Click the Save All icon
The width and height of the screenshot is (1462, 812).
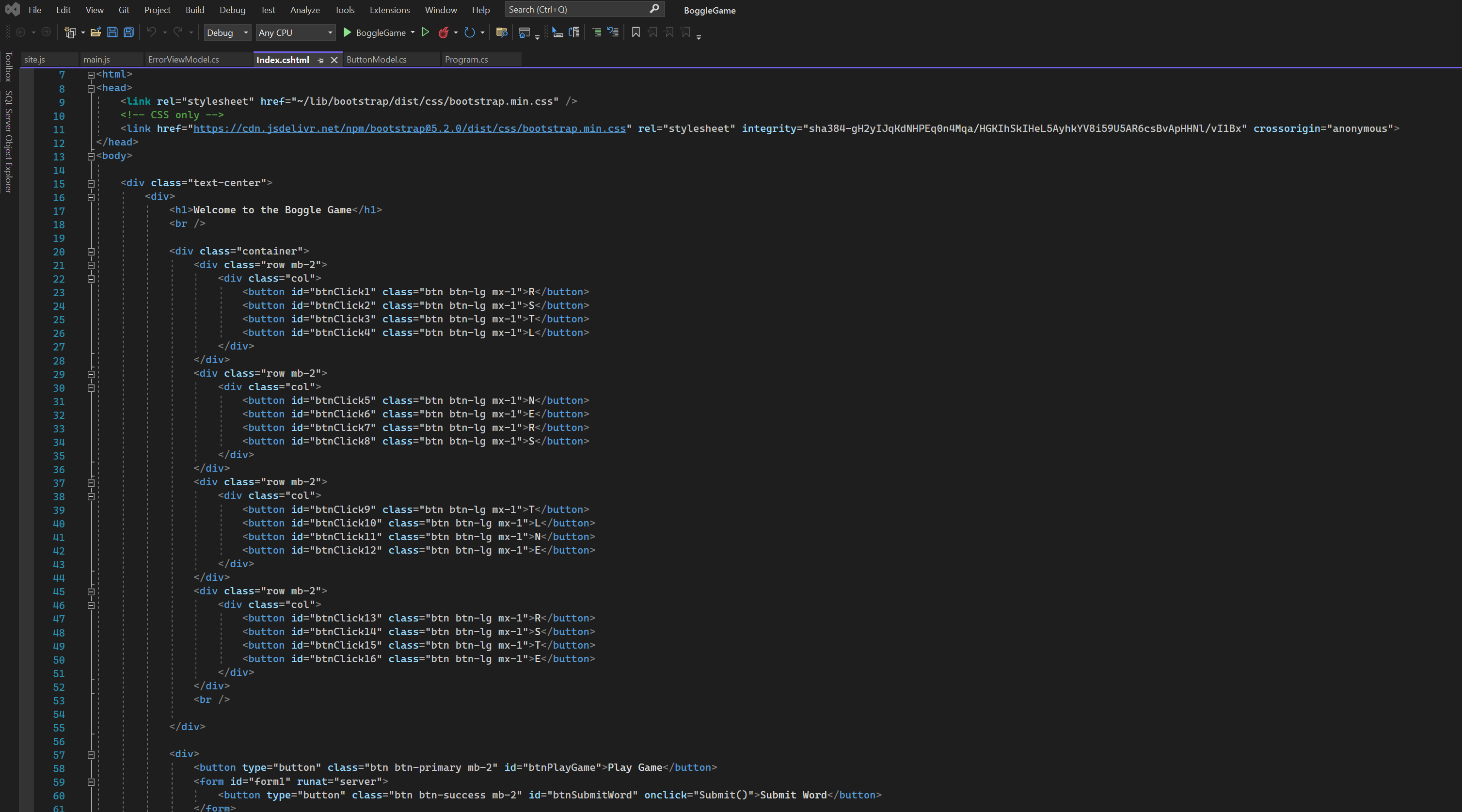coord(129,32)
